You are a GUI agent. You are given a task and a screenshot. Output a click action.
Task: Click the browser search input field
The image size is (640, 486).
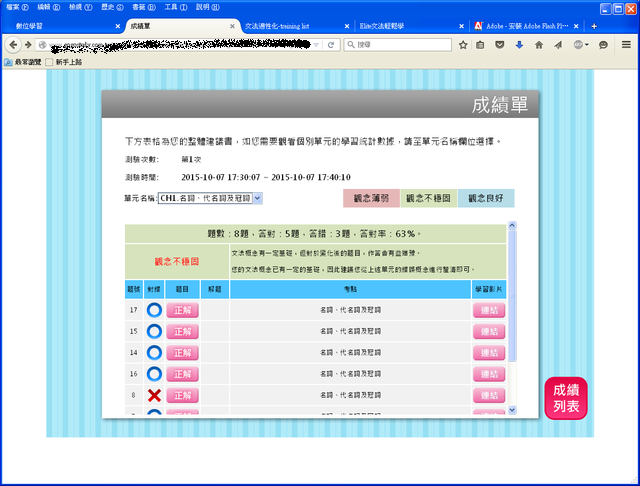pos(400,45)
